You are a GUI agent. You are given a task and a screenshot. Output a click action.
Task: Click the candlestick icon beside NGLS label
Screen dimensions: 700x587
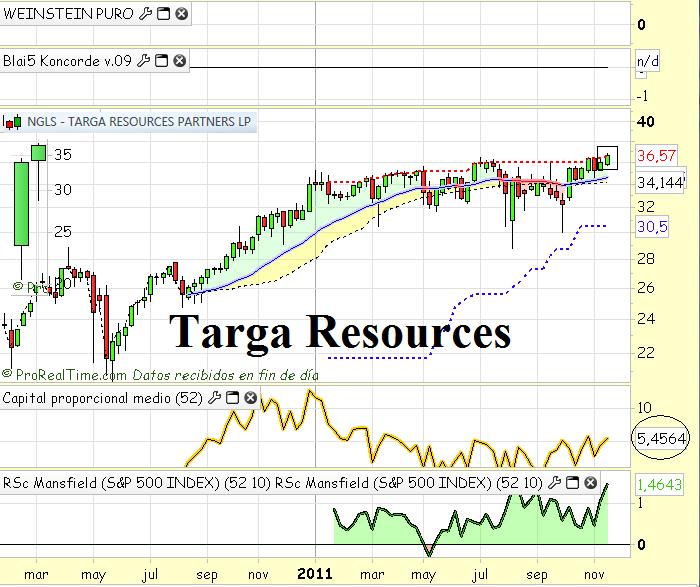tap(12, 121)
